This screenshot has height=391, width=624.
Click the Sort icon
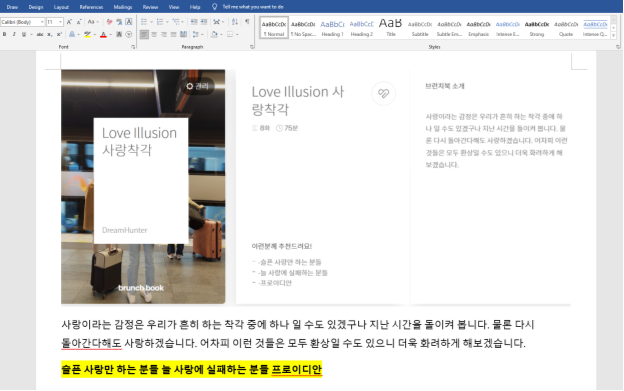tap(235, 22)
